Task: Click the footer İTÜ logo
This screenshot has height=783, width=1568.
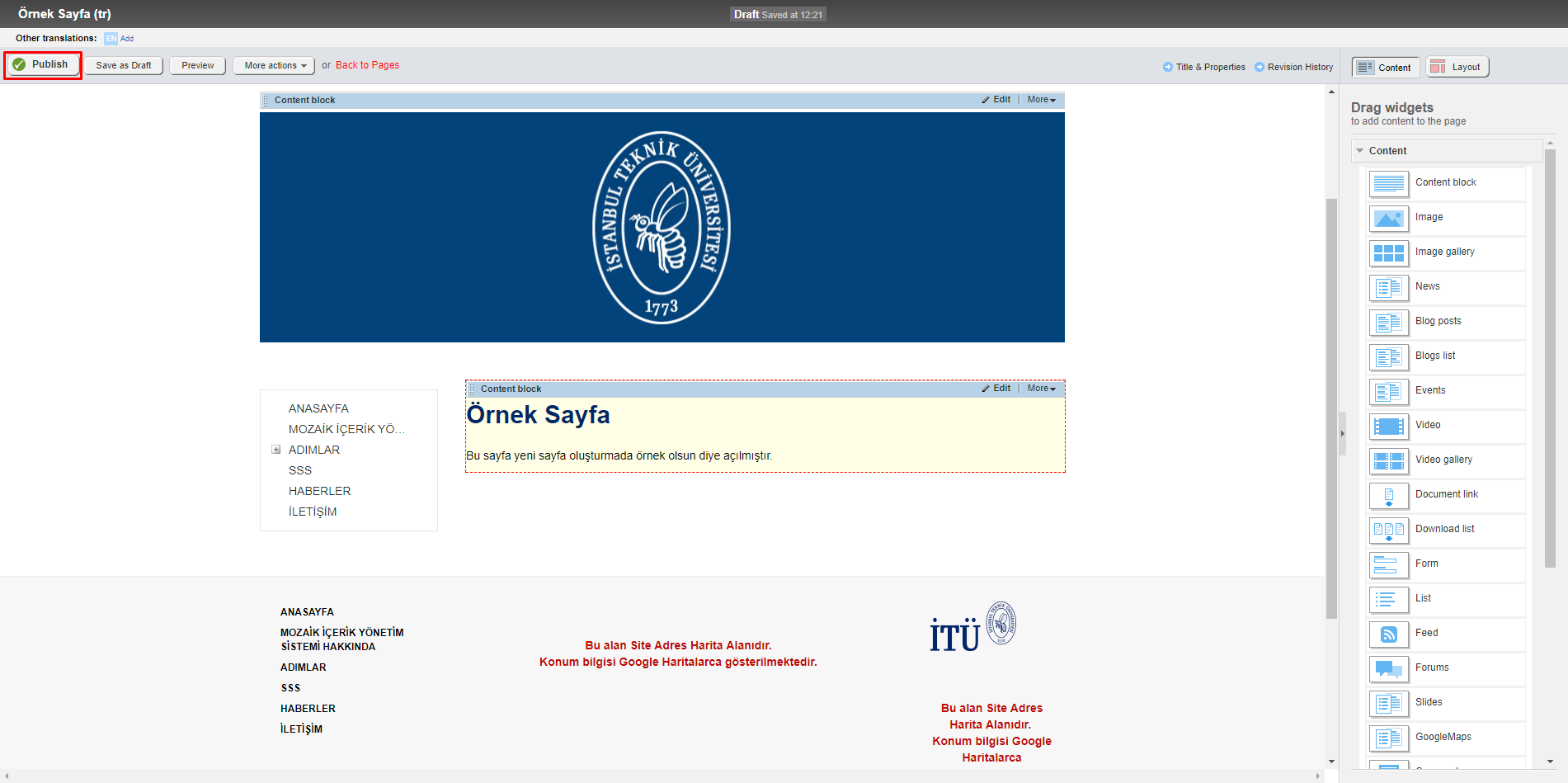Action: tap(973, 627)
